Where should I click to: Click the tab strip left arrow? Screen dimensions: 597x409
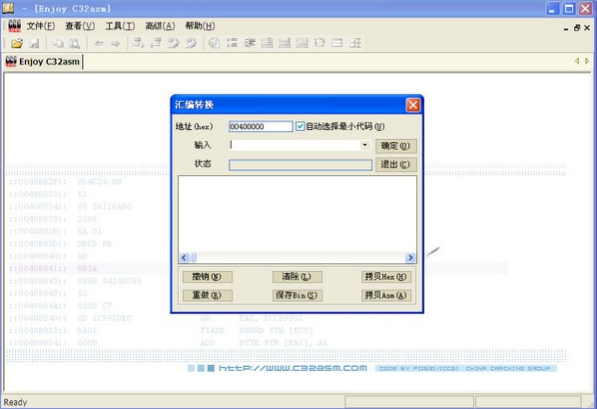[x=577, y=61]
